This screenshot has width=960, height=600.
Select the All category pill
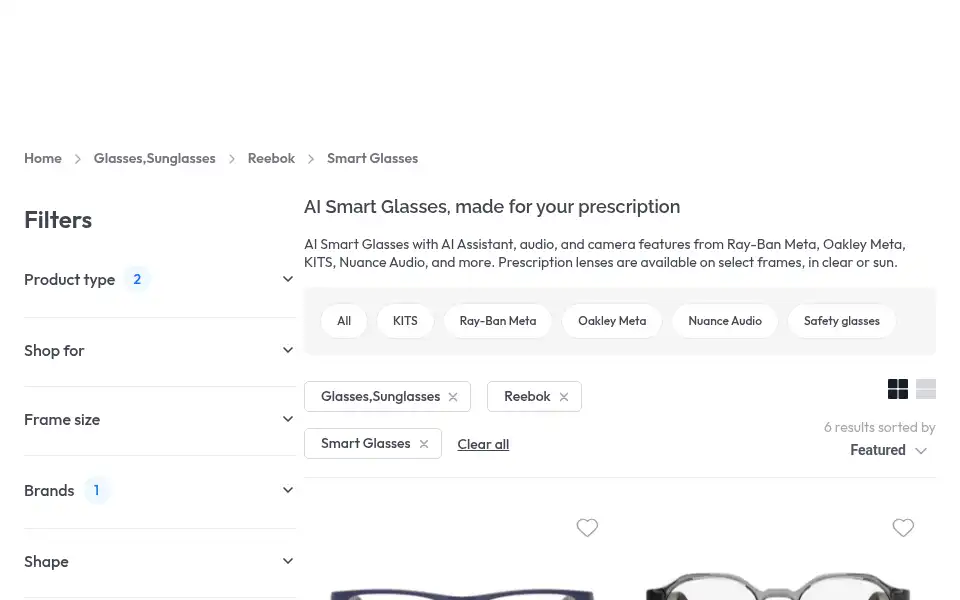pos(344,321)
